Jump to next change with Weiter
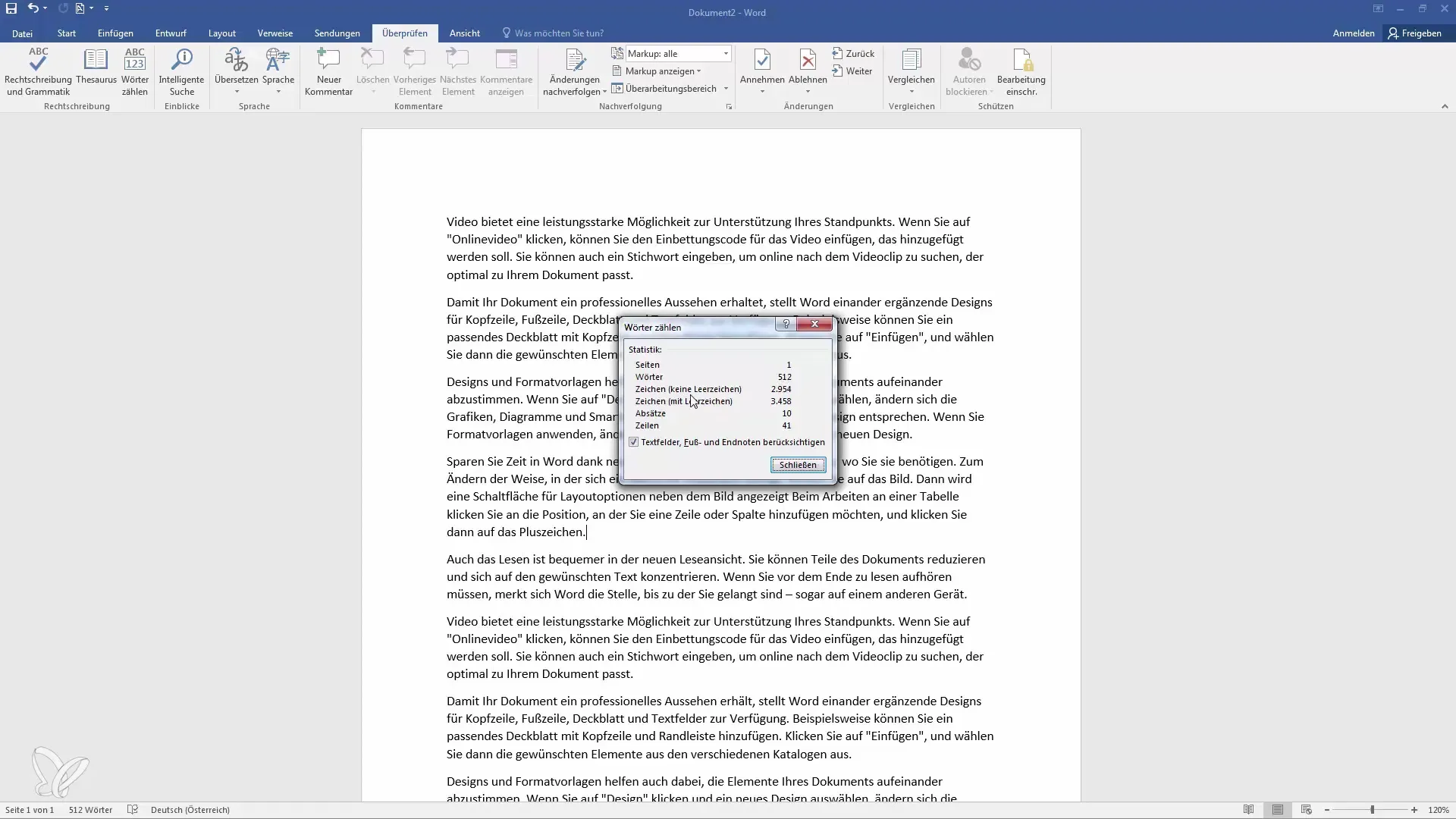The height and width of the screenshot is (819, 1456). 852,71
